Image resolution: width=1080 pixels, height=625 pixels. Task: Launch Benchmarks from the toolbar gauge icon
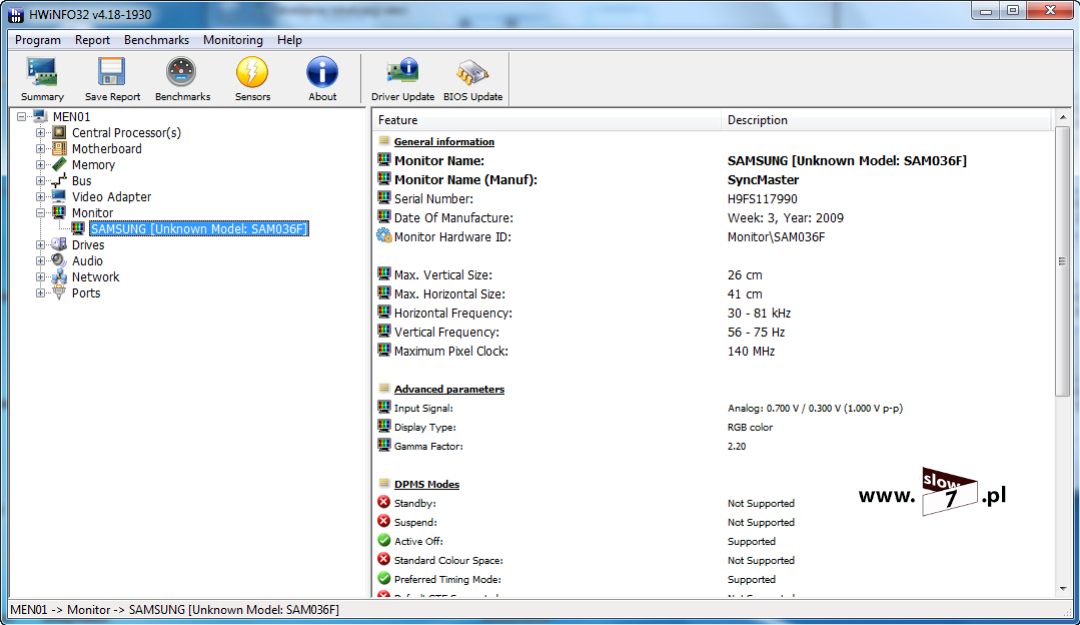click(x=182, y=72)
